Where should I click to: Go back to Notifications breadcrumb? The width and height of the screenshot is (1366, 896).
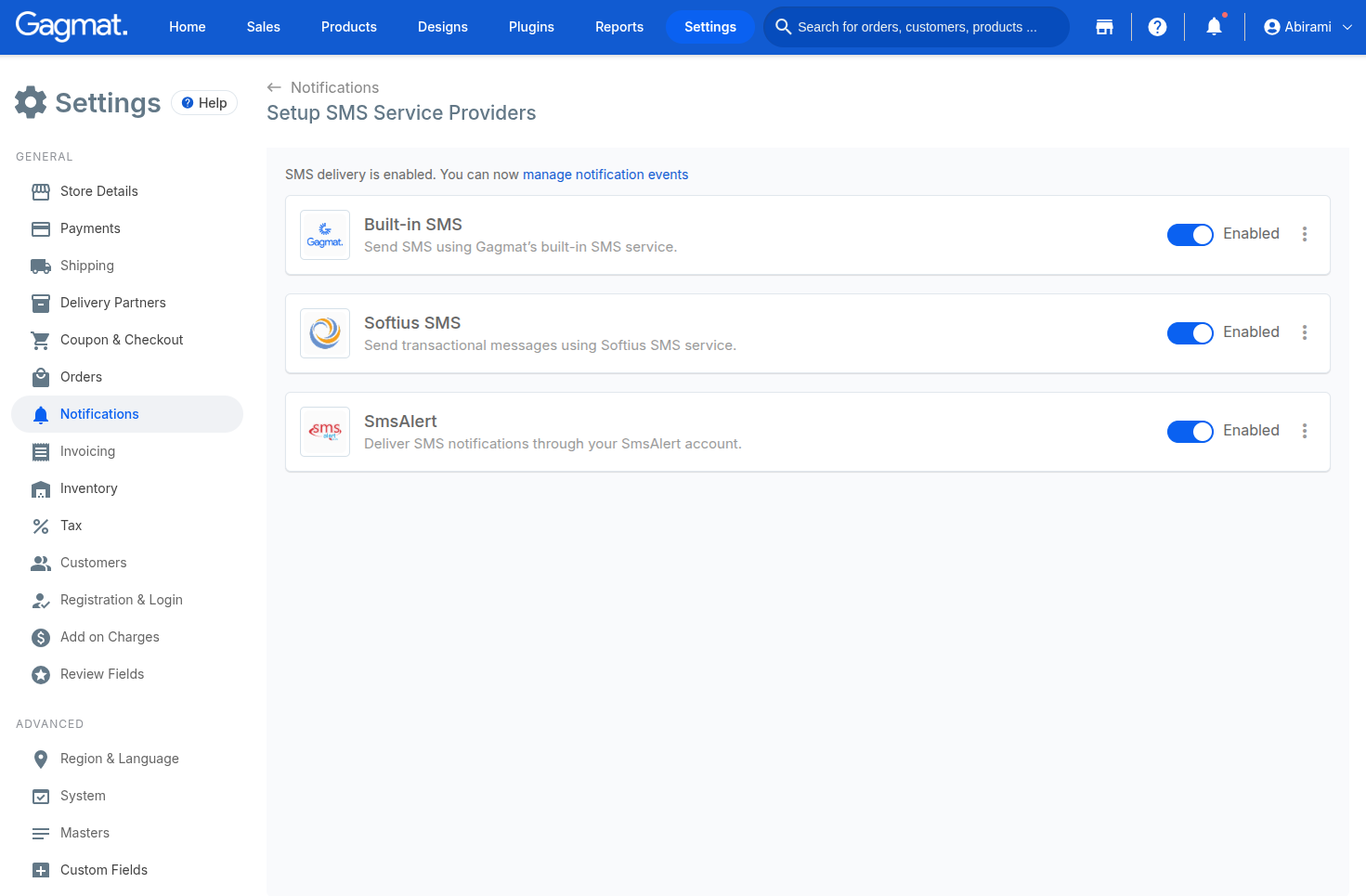[x=334, y=87]
